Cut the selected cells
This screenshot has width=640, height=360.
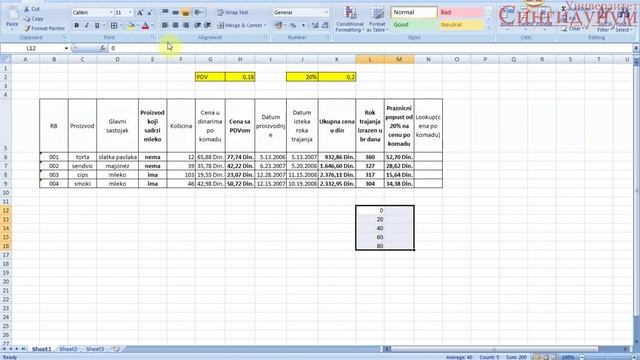[x=32, y=9]
